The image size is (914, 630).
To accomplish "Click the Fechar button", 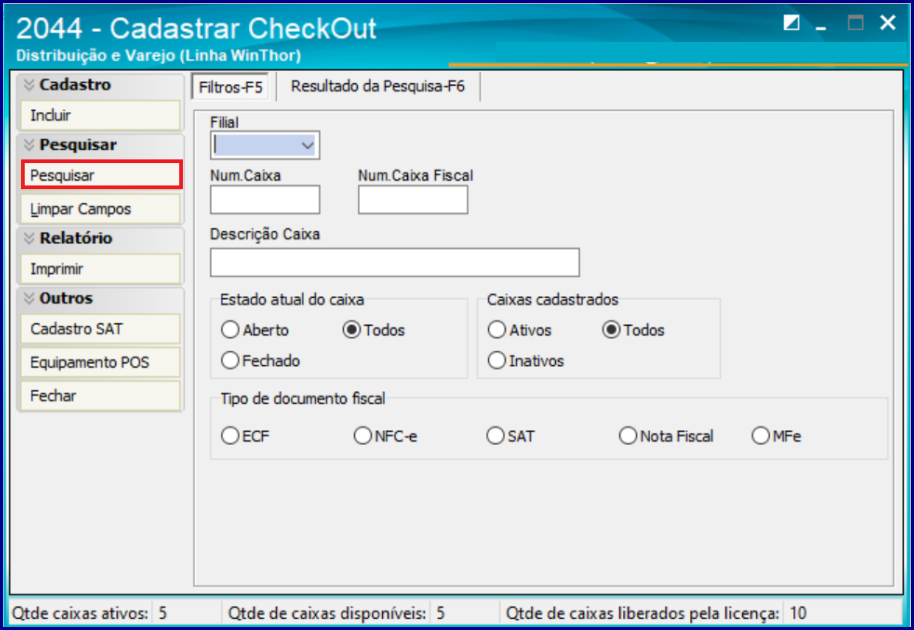I will (101, 396).
